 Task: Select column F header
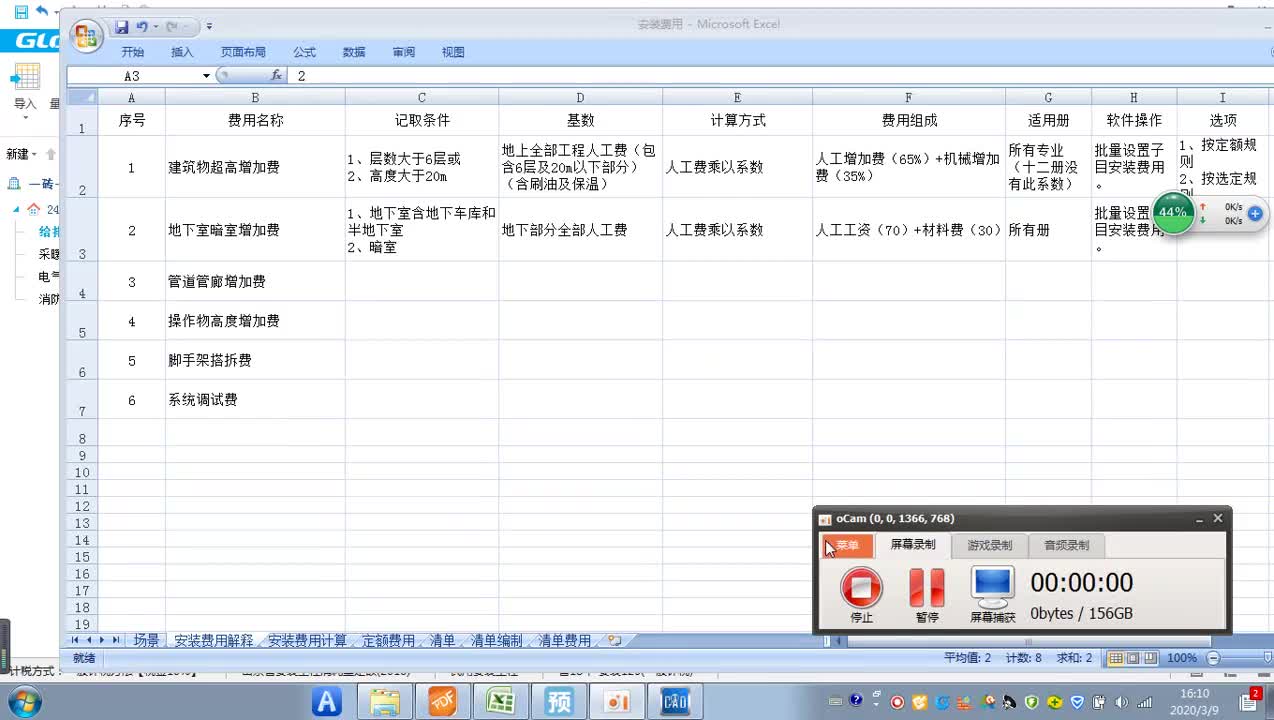coord(908,97)
